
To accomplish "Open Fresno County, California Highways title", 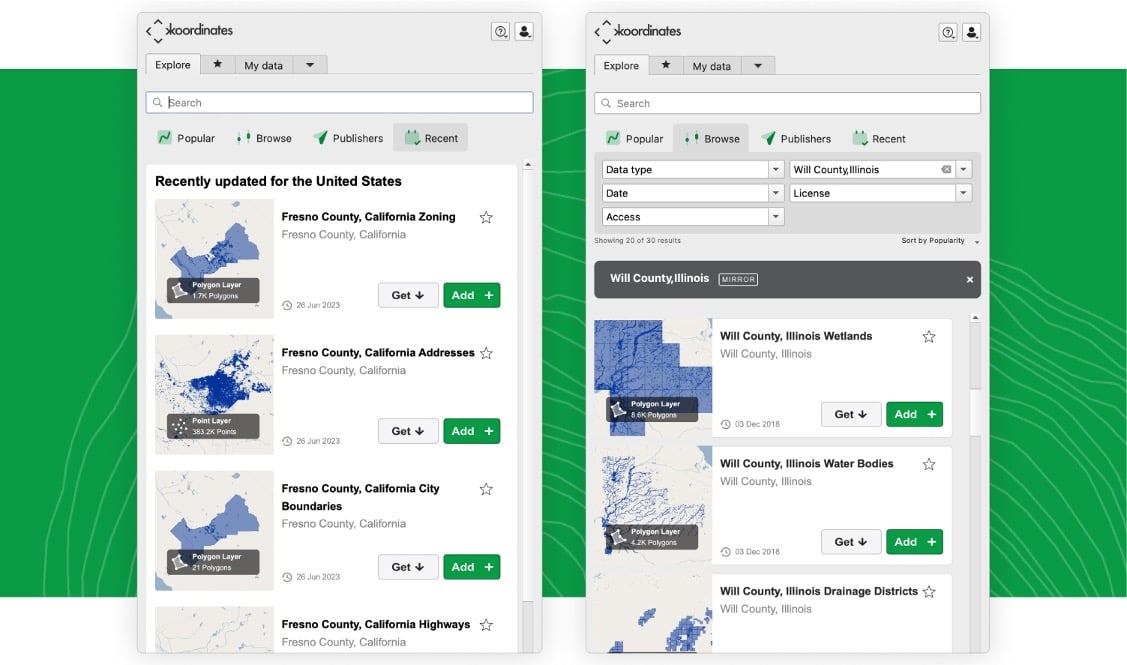I will 376,625.
